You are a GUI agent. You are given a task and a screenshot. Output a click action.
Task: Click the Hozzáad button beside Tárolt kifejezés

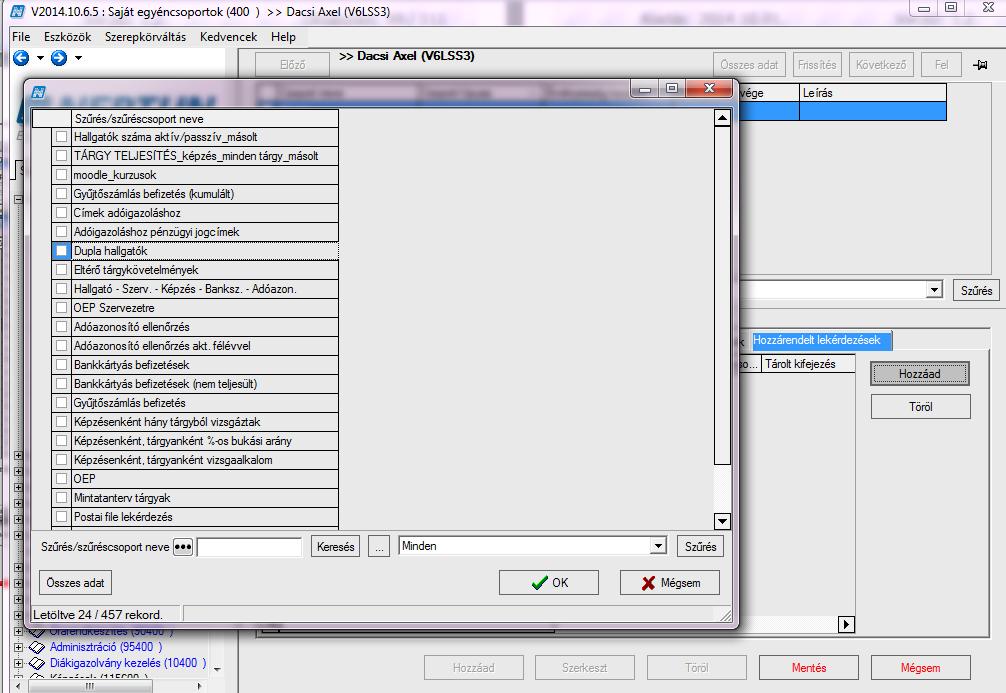point(919,373)
